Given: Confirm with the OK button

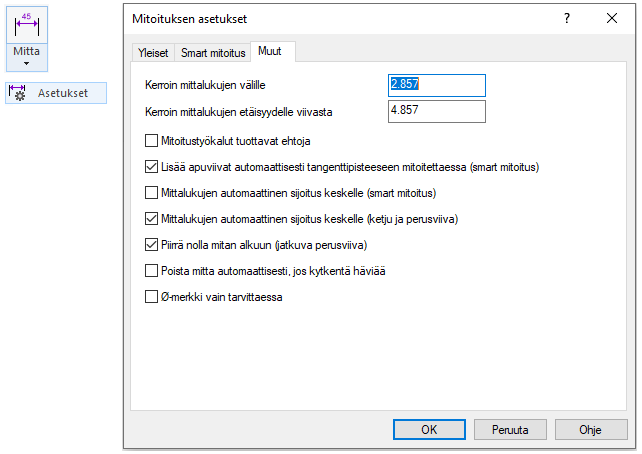Looking at the screenshot, I should (429, 429).
